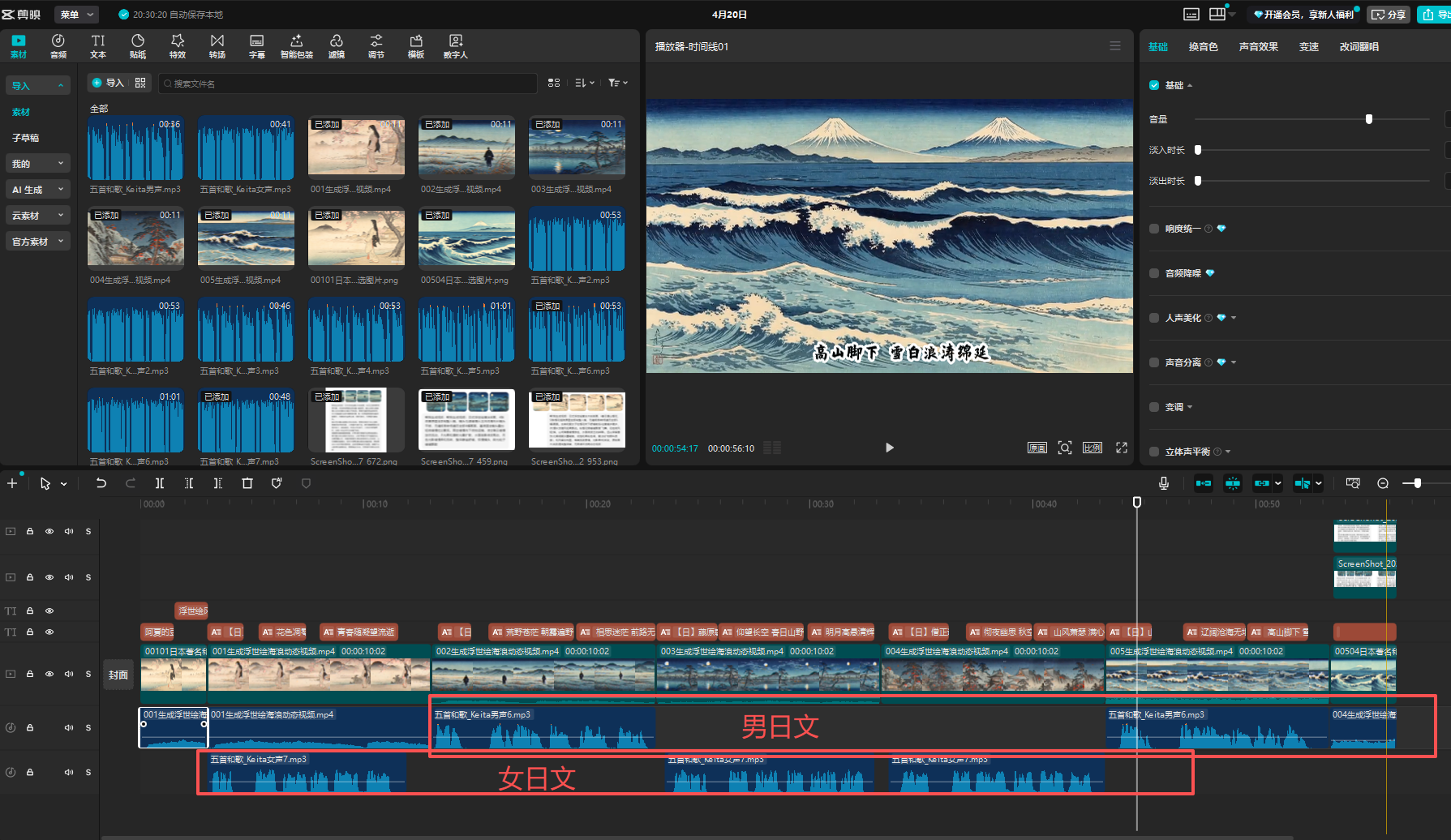This screenshot has height=840, width=1451.
Task: Click the microphone record voiceover icon
Action: coord(1164,483)
